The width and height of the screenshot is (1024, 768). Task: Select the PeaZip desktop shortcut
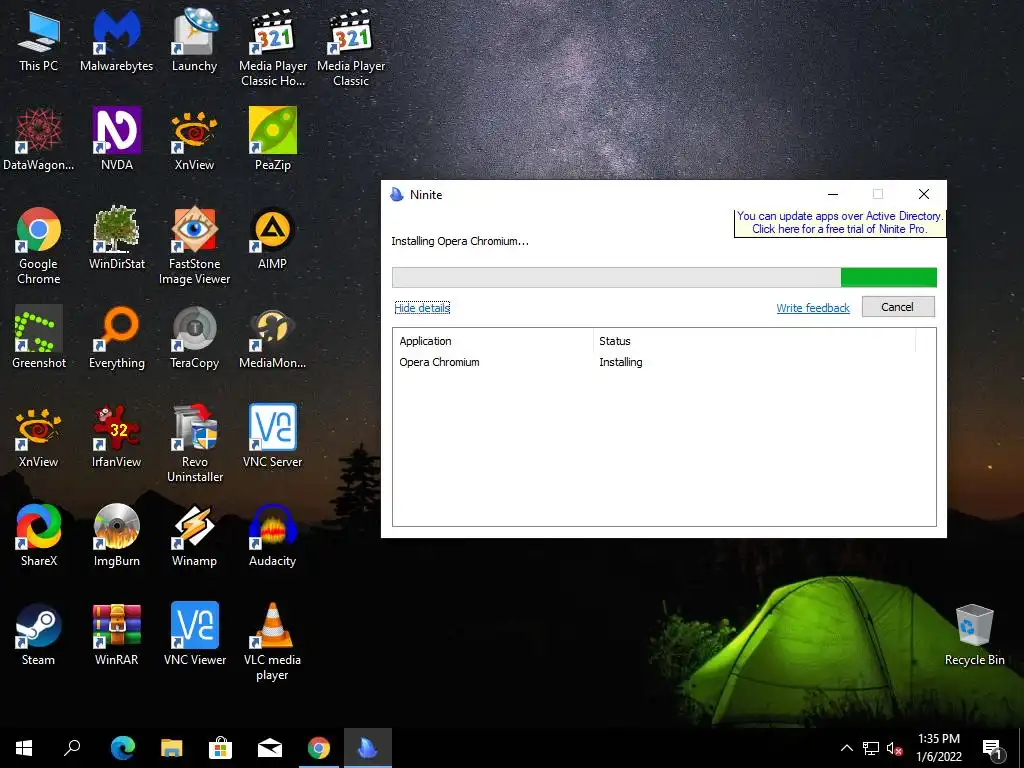pos(272,140)
